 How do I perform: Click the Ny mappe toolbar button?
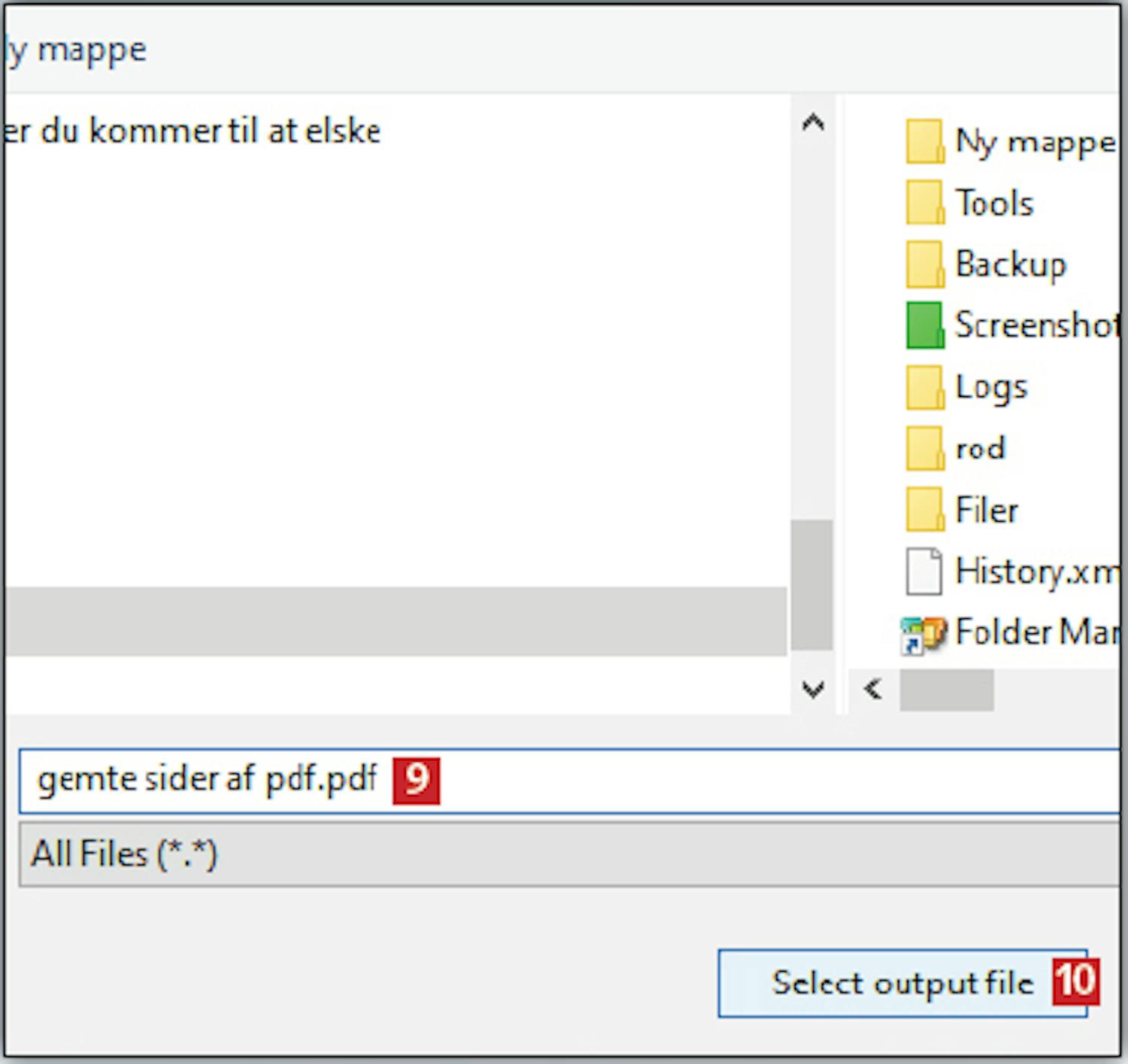click(75, 50)
